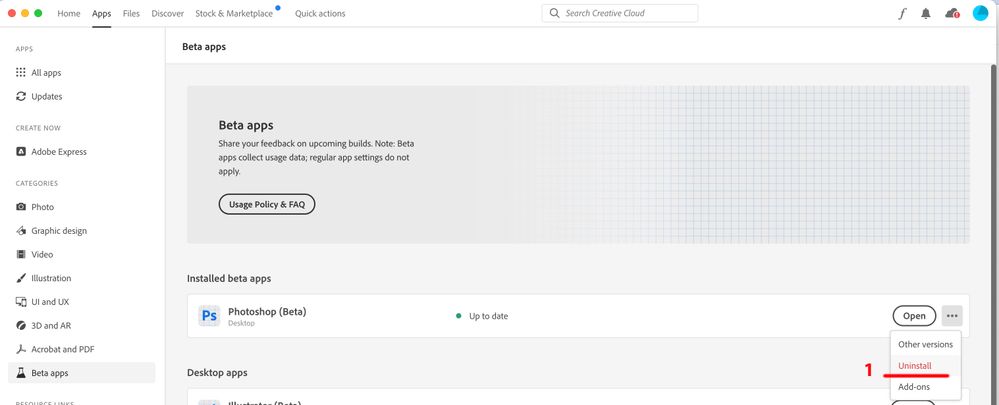Open the cloud sync status icon

click(952, 13)
